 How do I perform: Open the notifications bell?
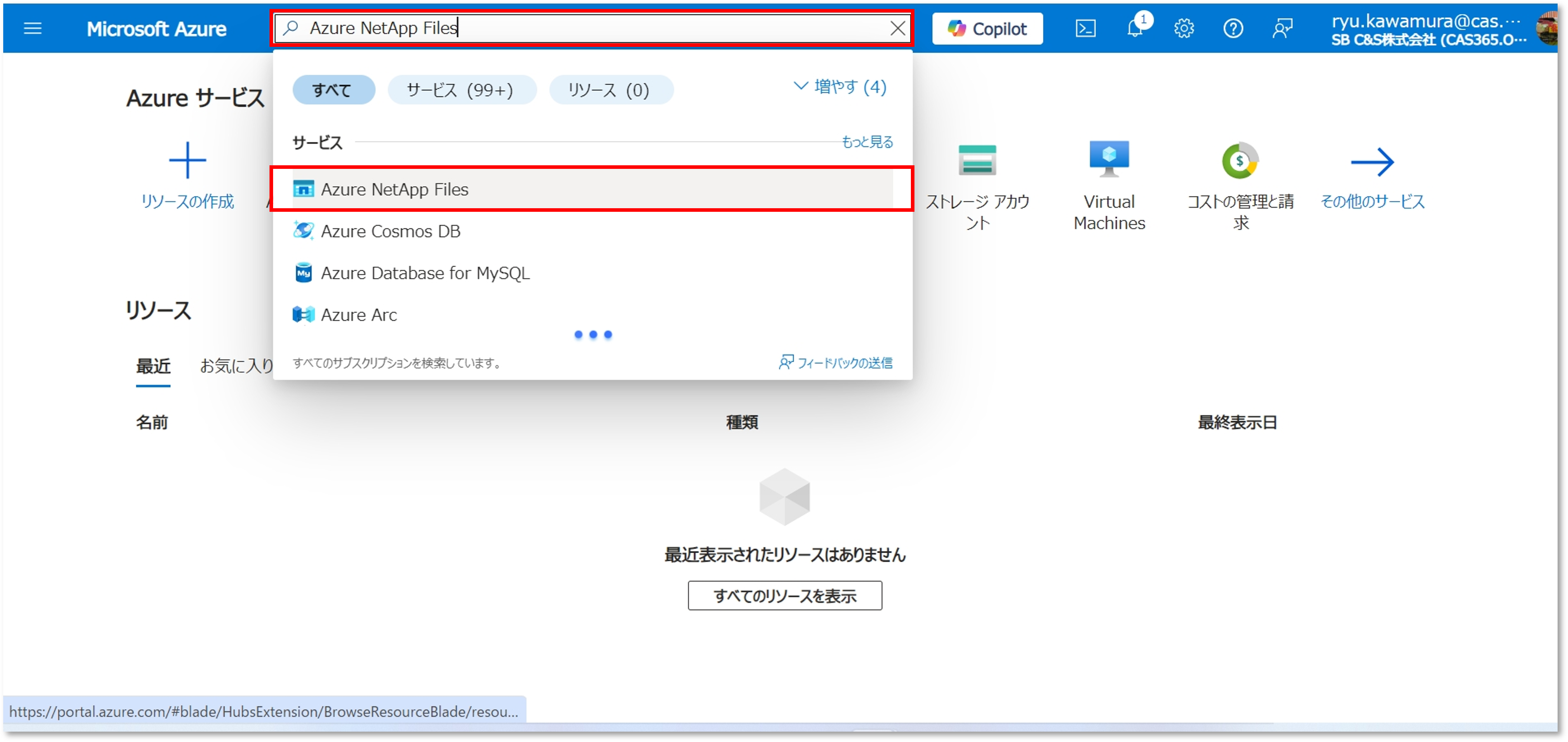pos(1135,29)
